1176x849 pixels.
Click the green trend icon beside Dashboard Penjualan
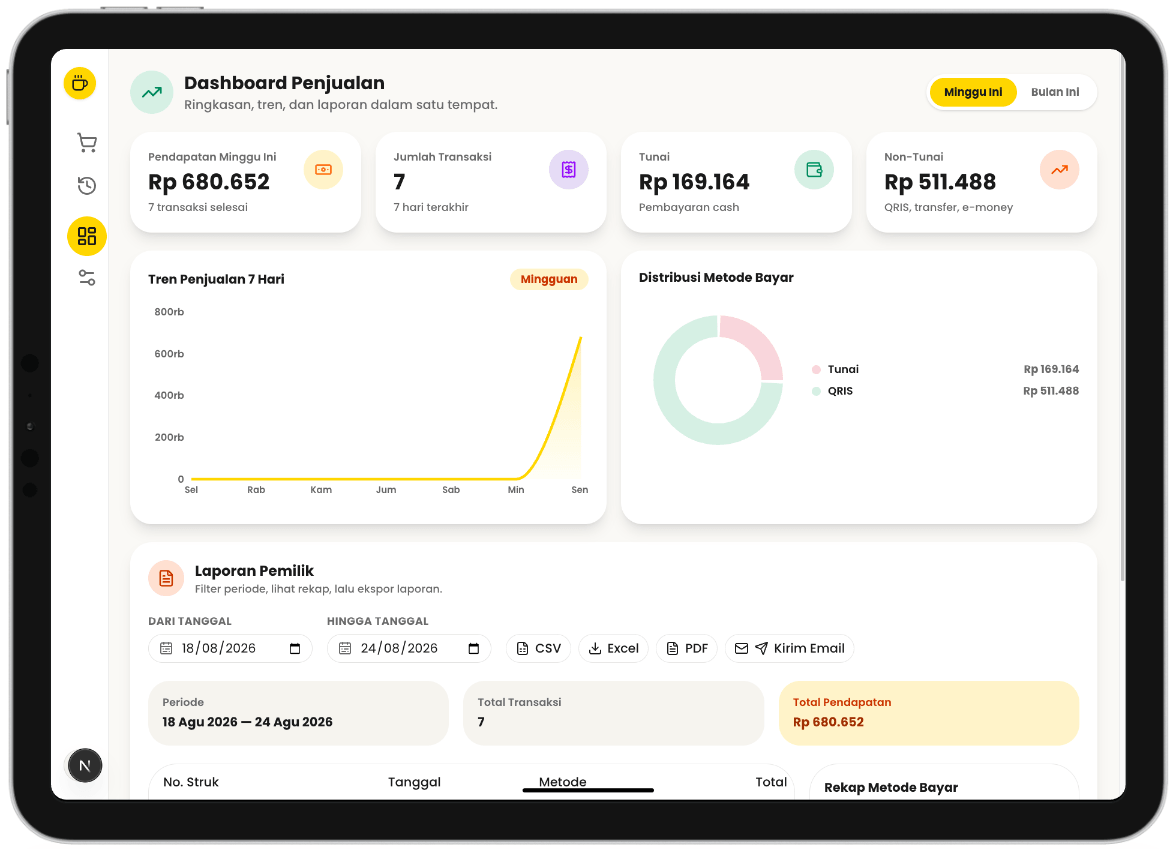[152, 92]
